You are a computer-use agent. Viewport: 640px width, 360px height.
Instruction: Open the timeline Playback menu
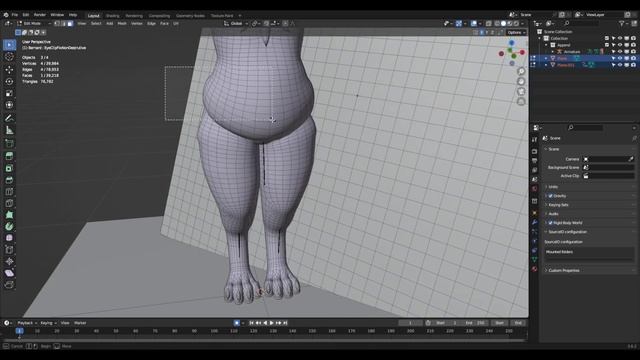(x=27, y=323)
